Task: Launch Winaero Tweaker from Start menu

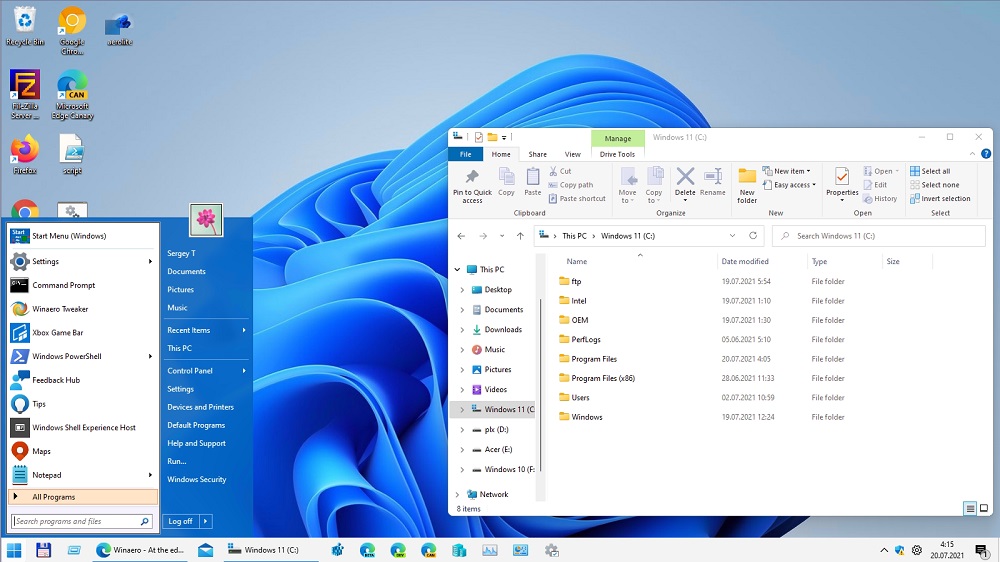Action: 60,309
